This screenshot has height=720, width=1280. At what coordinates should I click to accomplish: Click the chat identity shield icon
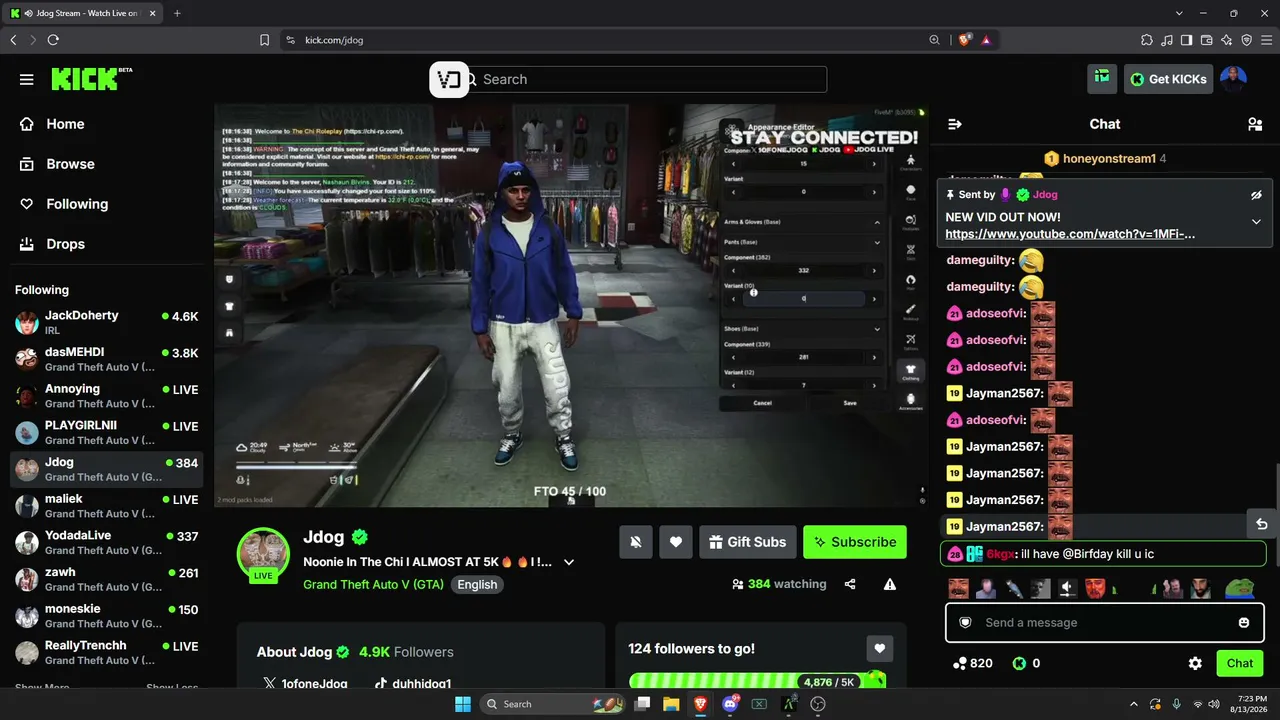point(965,622)
